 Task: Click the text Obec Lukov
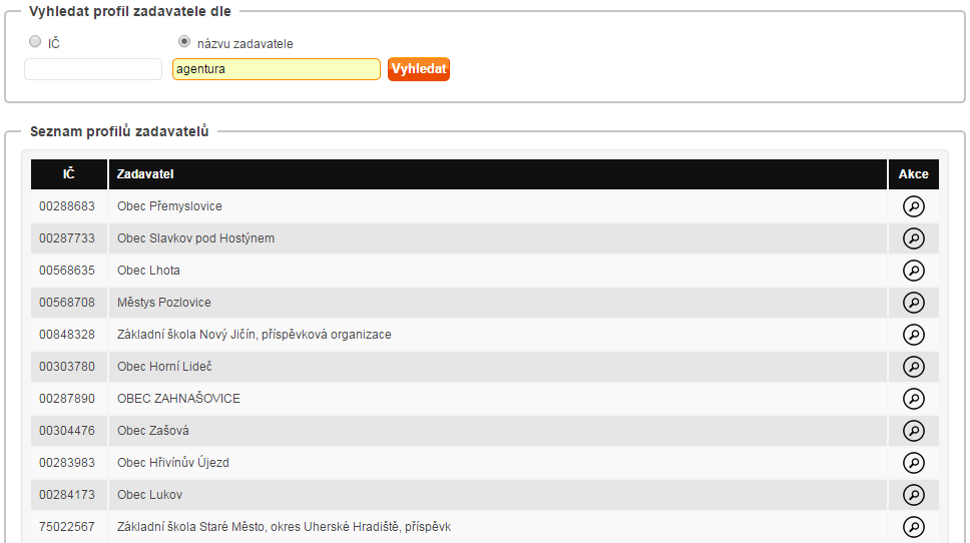(150, 495)
